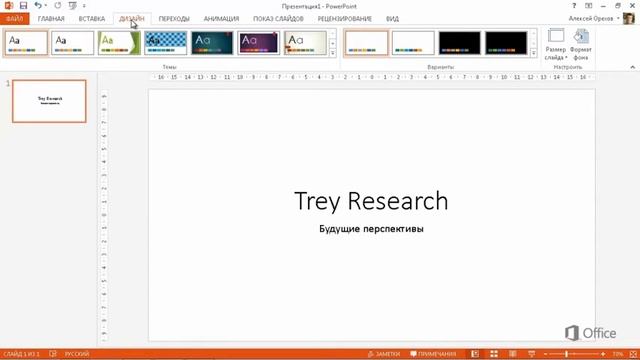Apply the second plain white theme
Viewport: 640px width, 360px height.
[x=73, y=43]
